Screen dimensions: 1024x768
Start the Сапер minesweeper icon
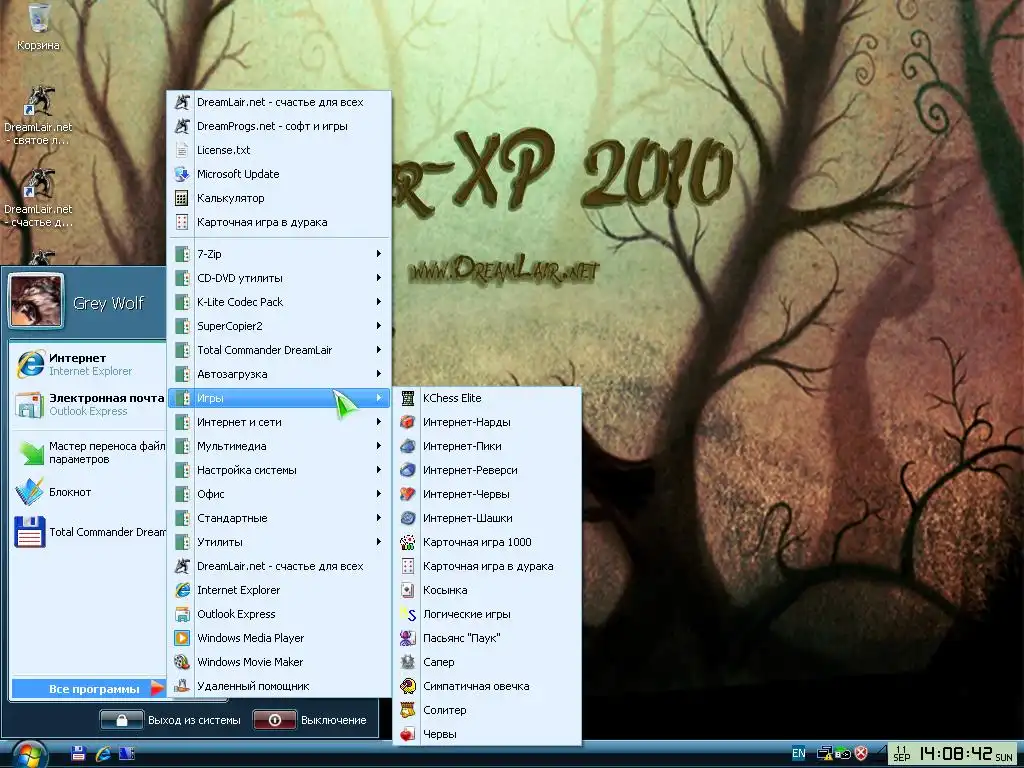click(x=408, y=662)
